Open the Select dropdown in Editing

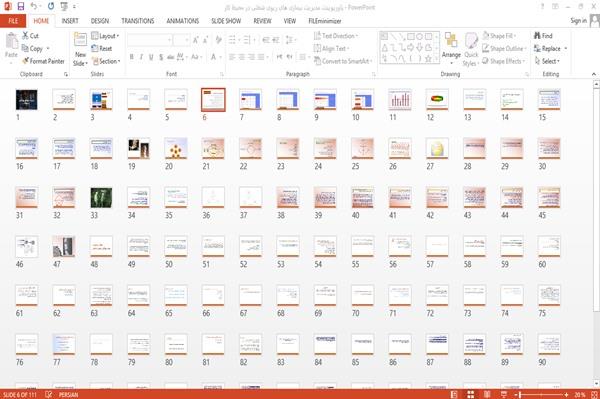point(547,61)
